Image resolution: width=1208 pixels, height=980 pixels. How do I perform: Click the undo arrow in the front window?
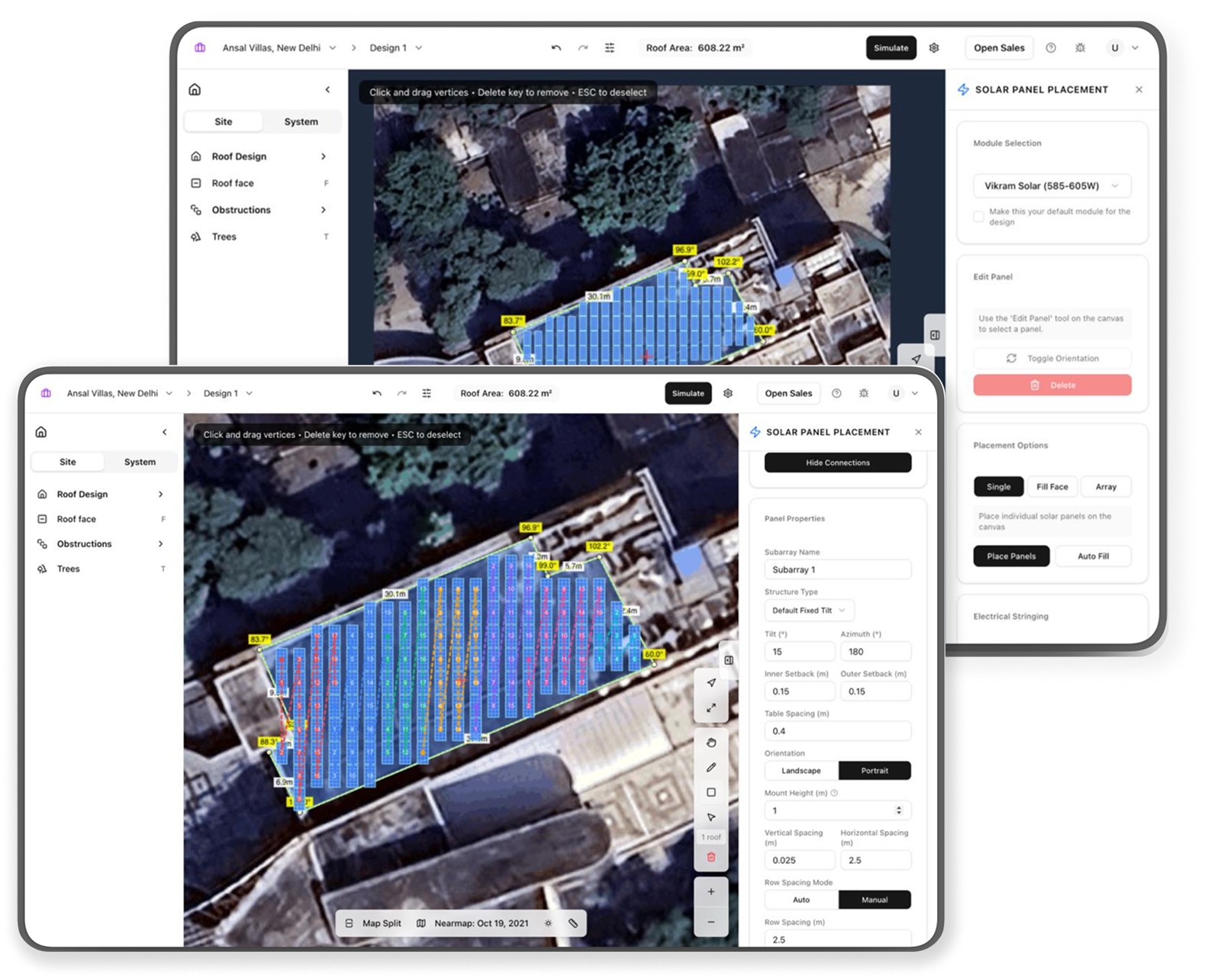point(377,393)
